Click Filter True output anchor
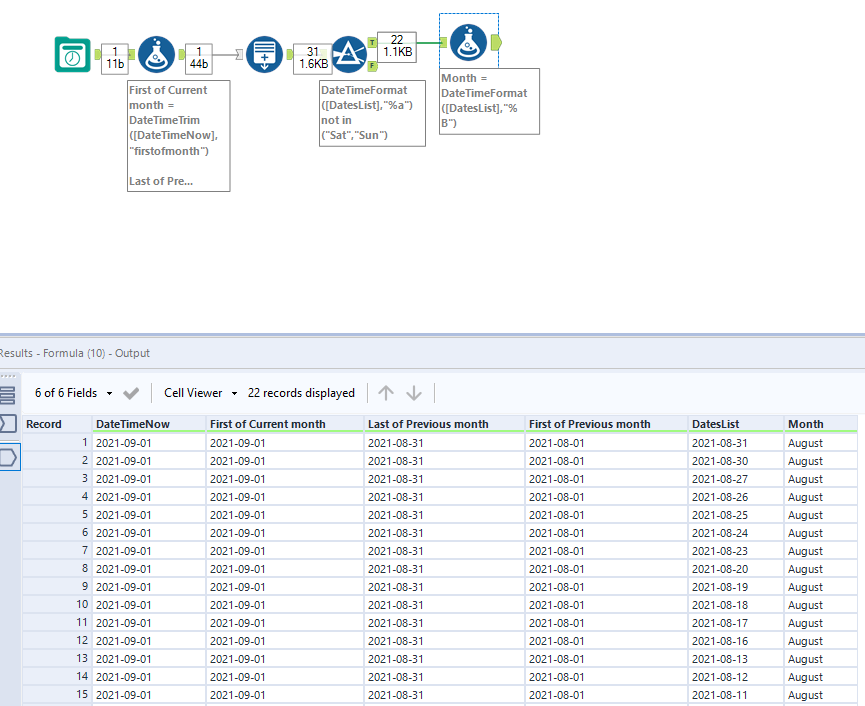 click(372, 42)
